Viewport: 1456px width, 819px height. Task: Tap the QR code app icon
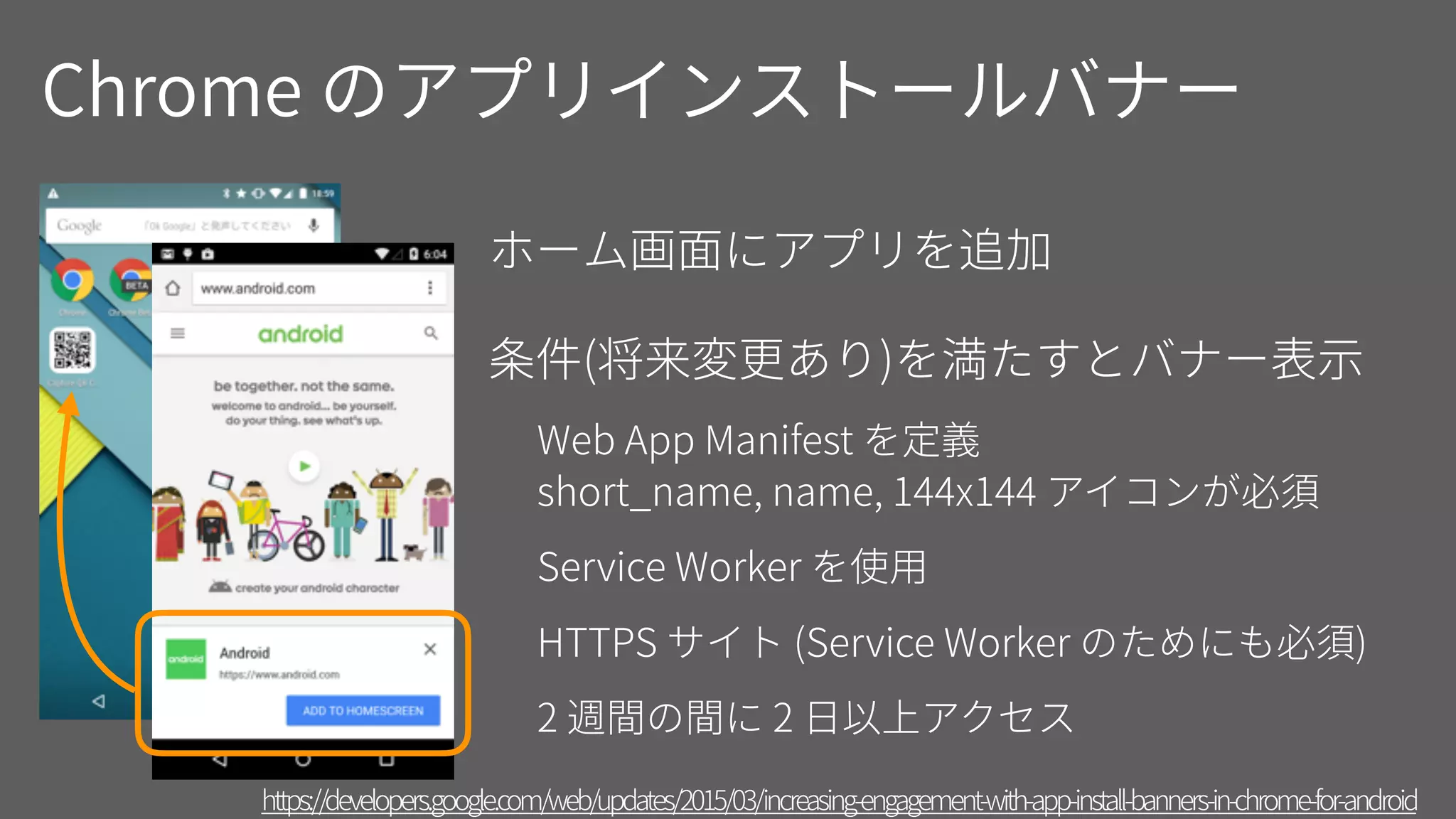(x=72, y=349)
